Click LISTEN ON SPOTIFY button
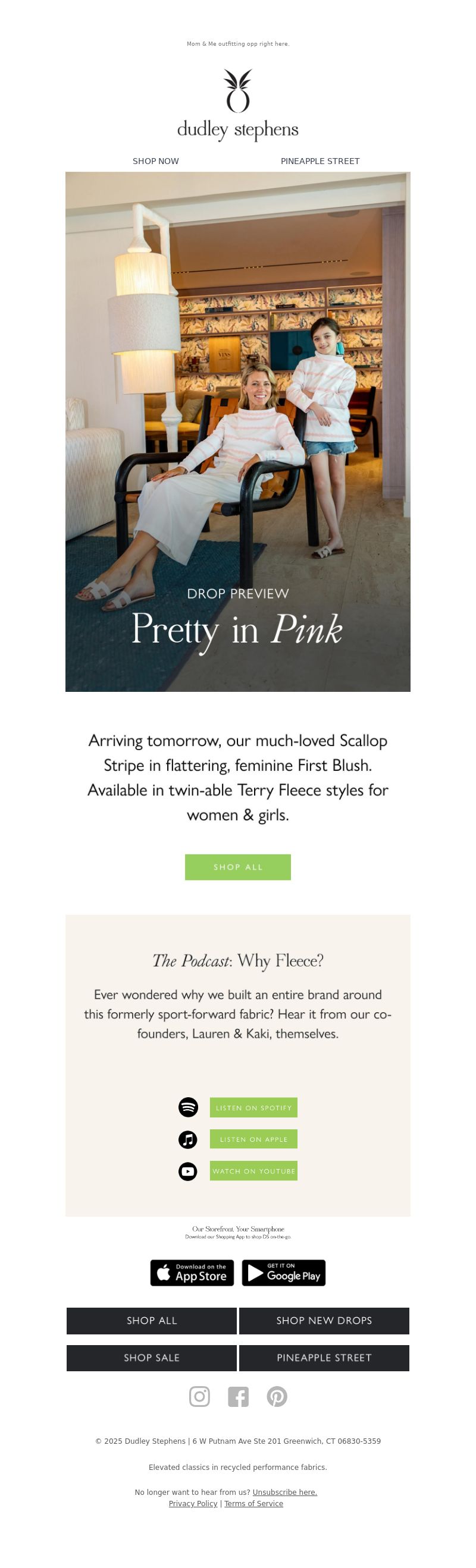 (253, 1108)
